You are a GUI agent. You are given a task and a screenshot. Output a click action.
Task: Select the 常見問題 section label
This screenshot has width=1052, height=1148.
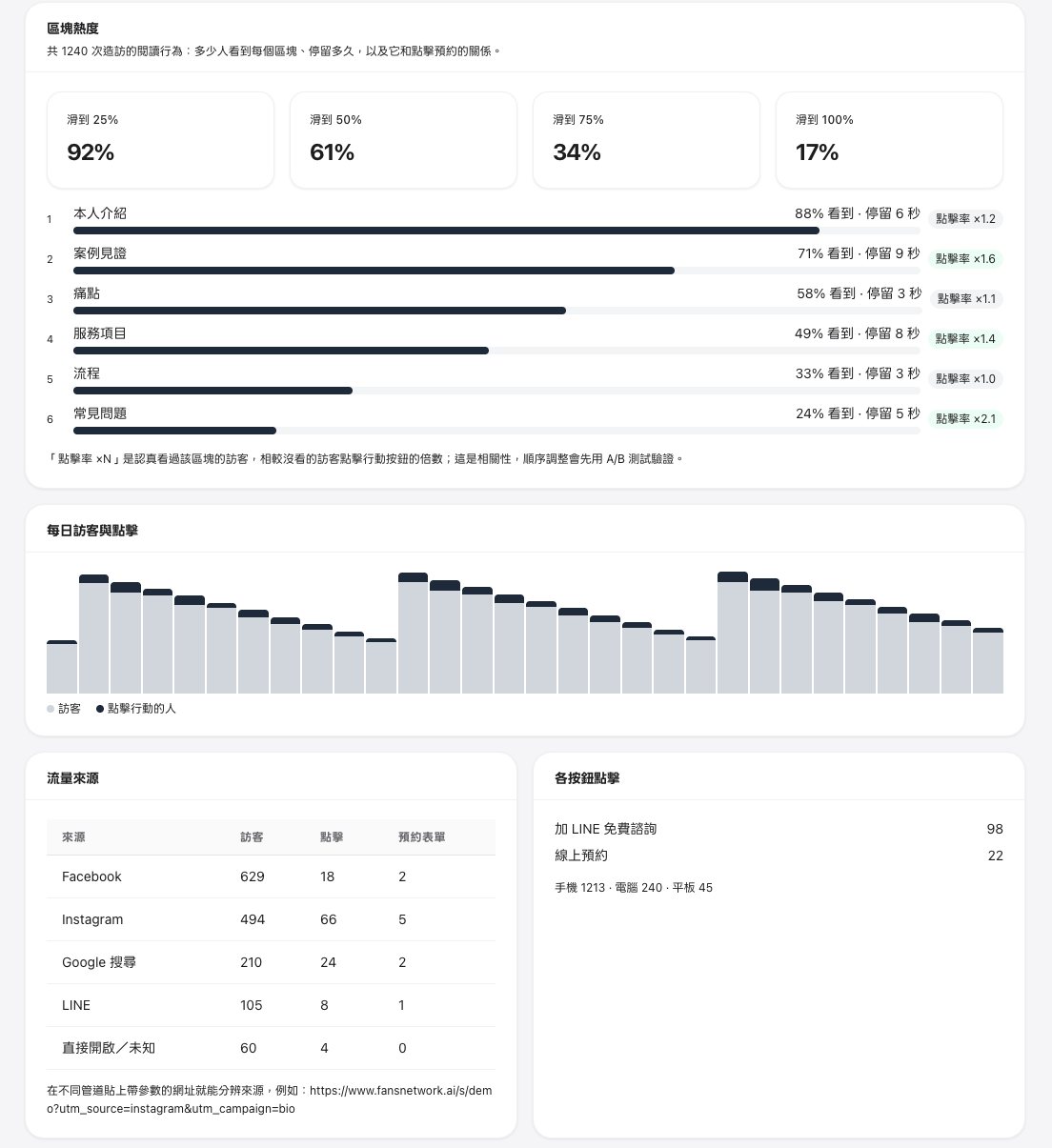tap(100, 413)
